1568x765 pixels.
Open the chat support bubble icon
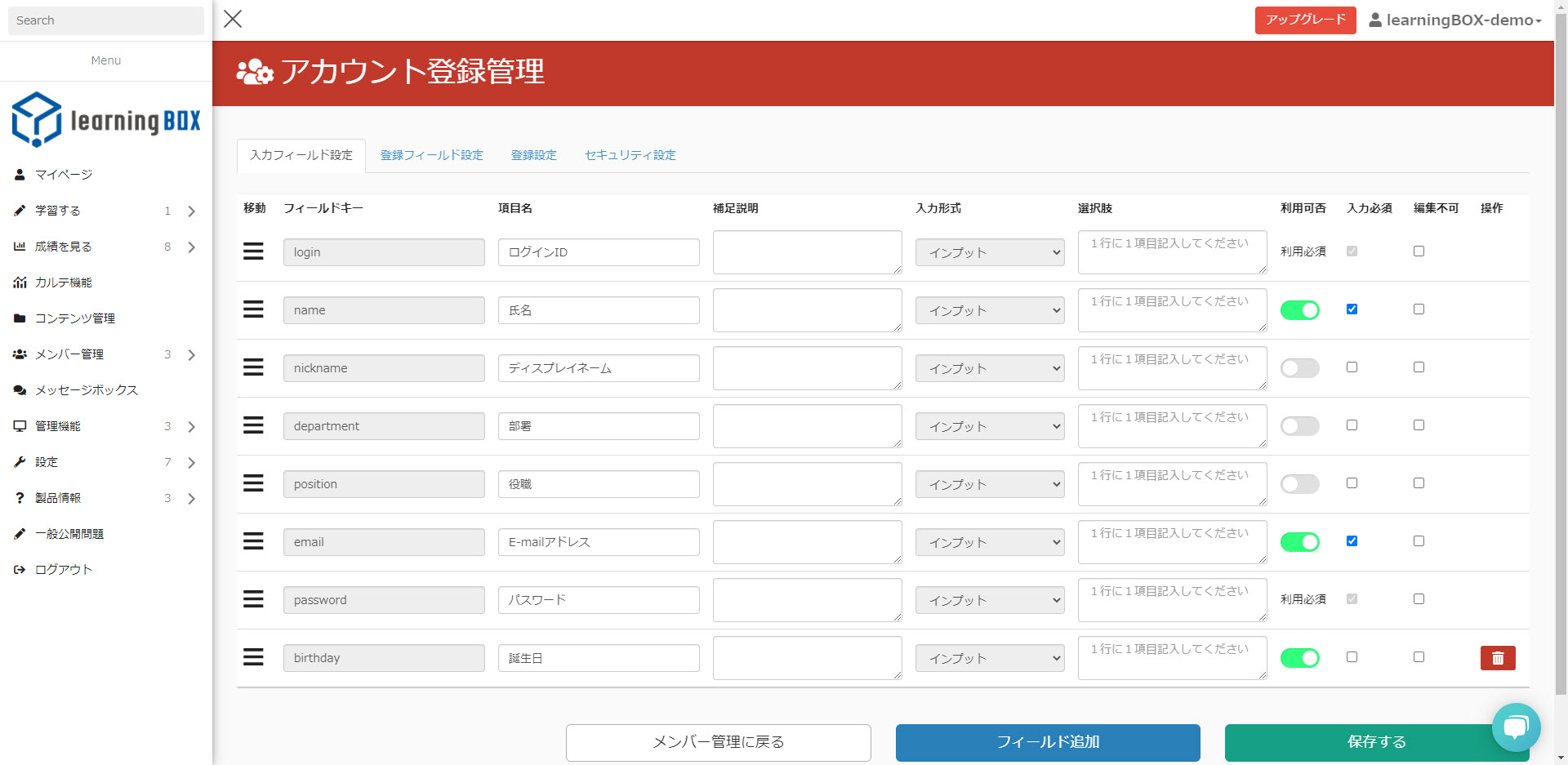[1516, 727]
